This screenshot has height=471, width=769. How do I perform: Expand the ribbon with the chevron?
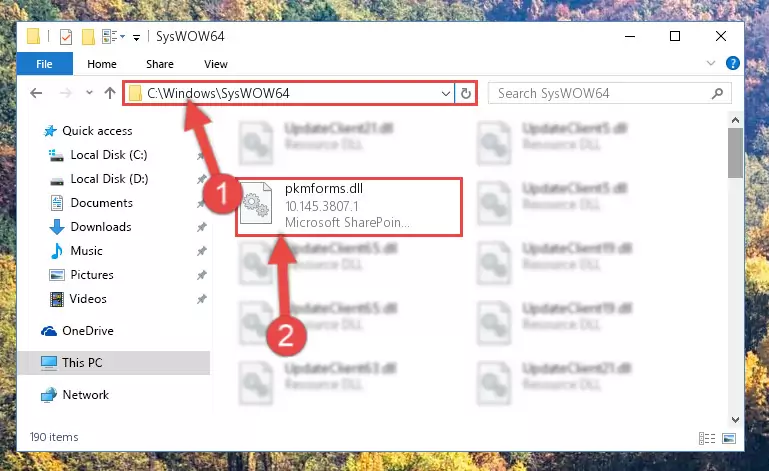711,63
